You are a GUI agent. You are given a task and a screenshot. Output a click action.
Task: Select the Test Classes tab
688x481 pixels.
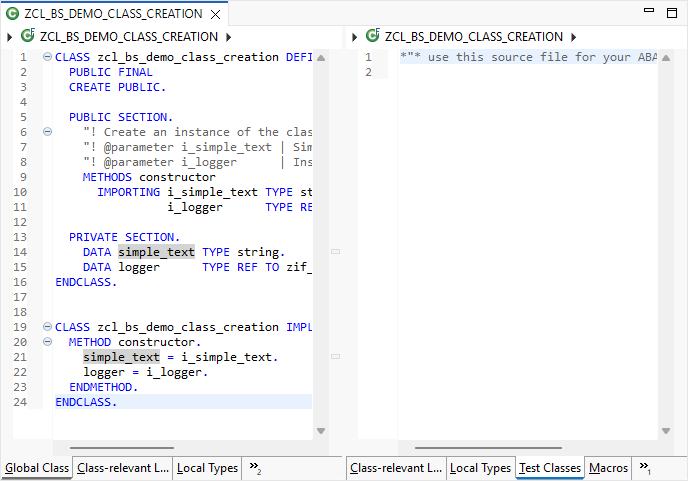(x=549, y=467)
